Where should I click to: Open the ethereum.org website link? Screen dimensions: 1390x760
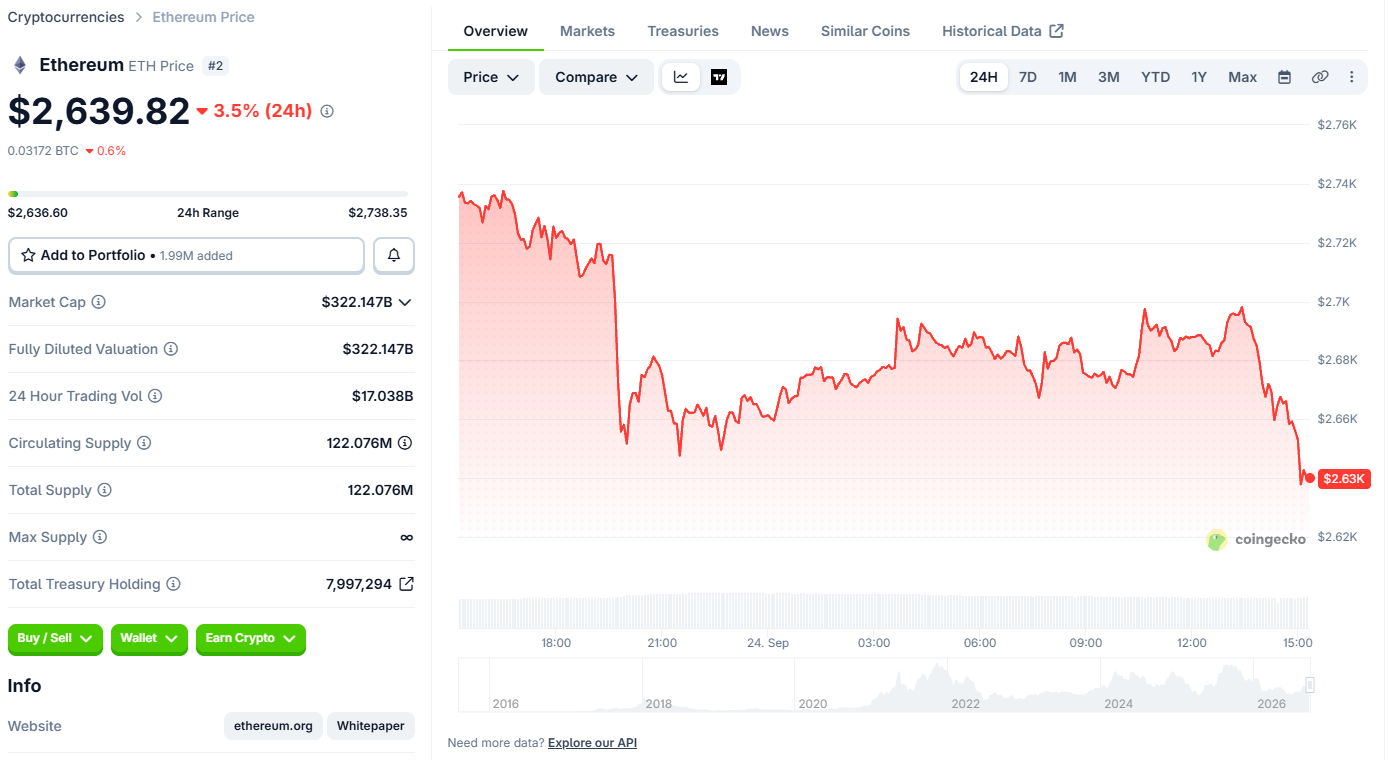tap(273, 726)
